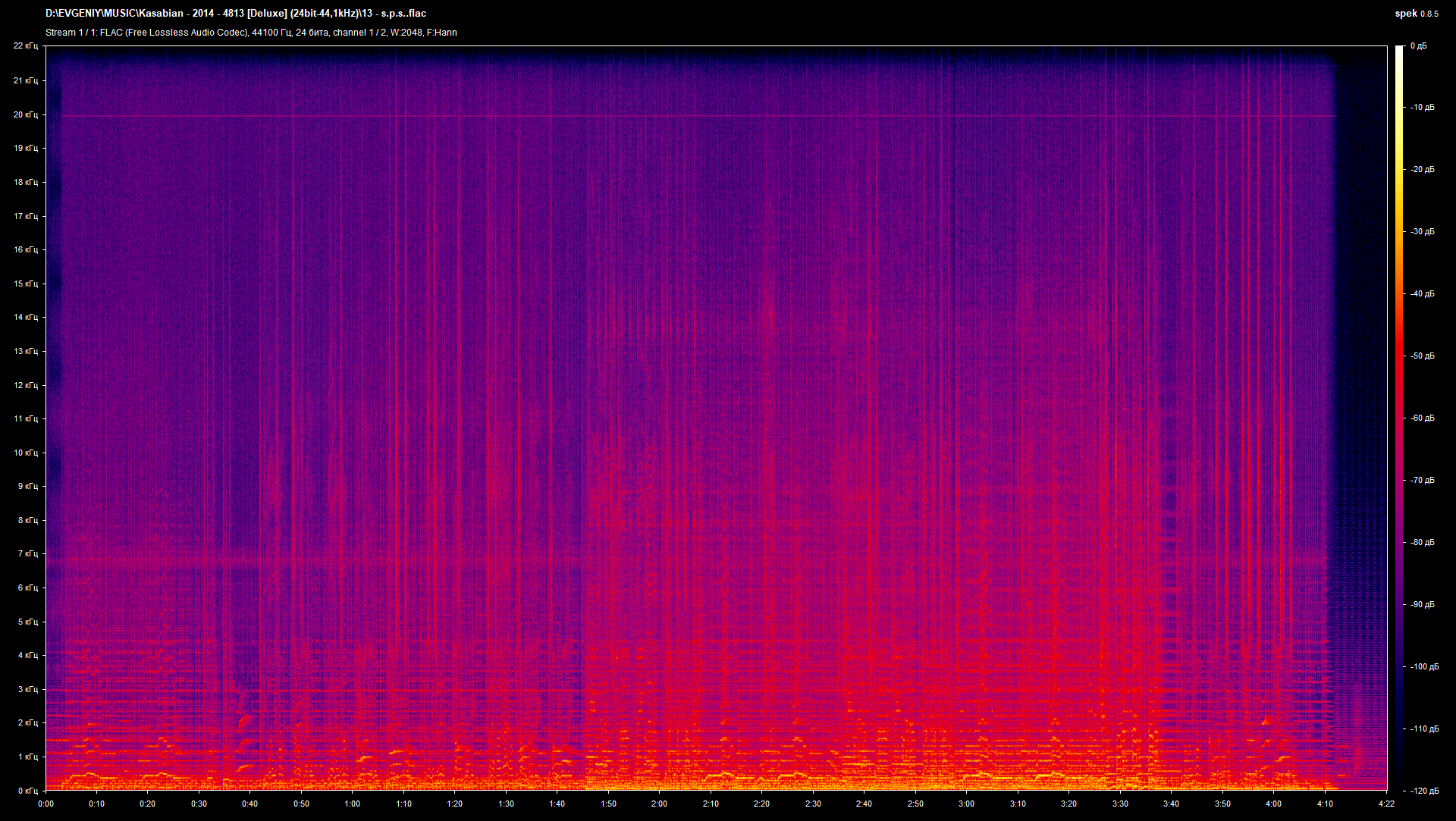The width and height of the screenshot is (1456, 821).
Task: Click the 2:00 time axis marker
Action: pyautogui.click(x=659, y=804)
